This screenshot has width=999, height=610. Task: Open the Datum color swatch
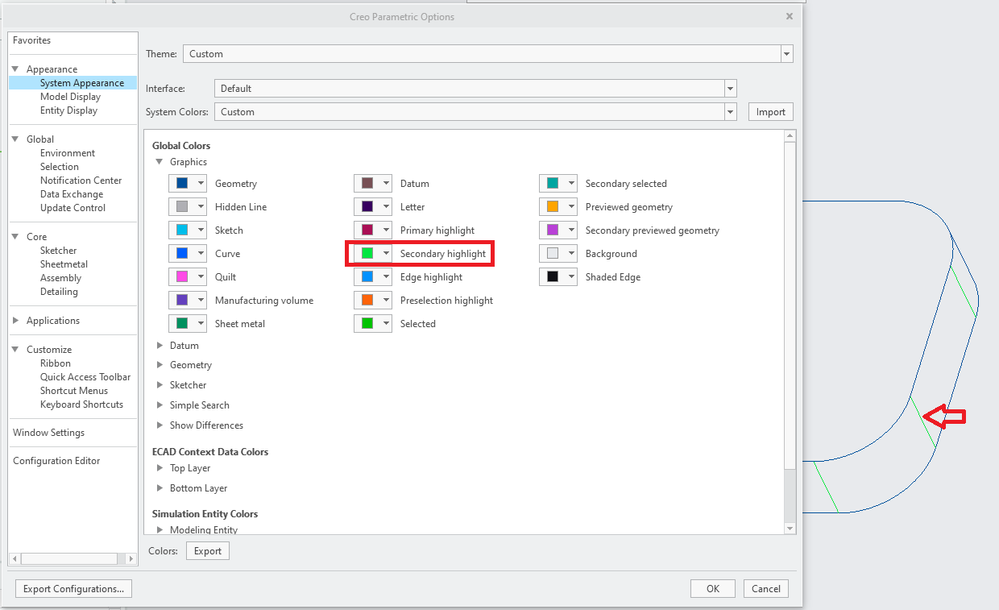[x=373, y=184]
